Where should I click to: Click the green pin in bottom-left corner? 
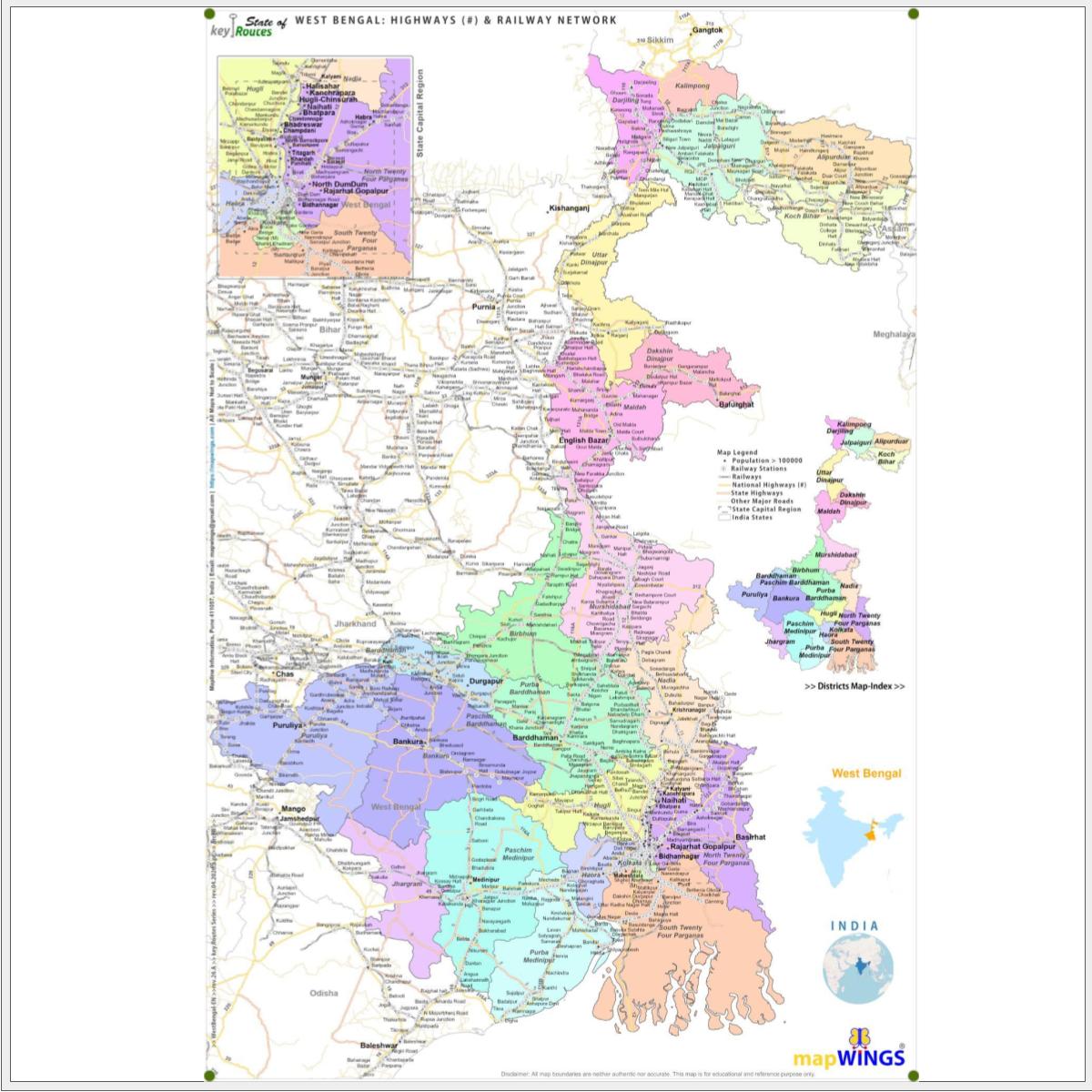[x=210, y=1075]
